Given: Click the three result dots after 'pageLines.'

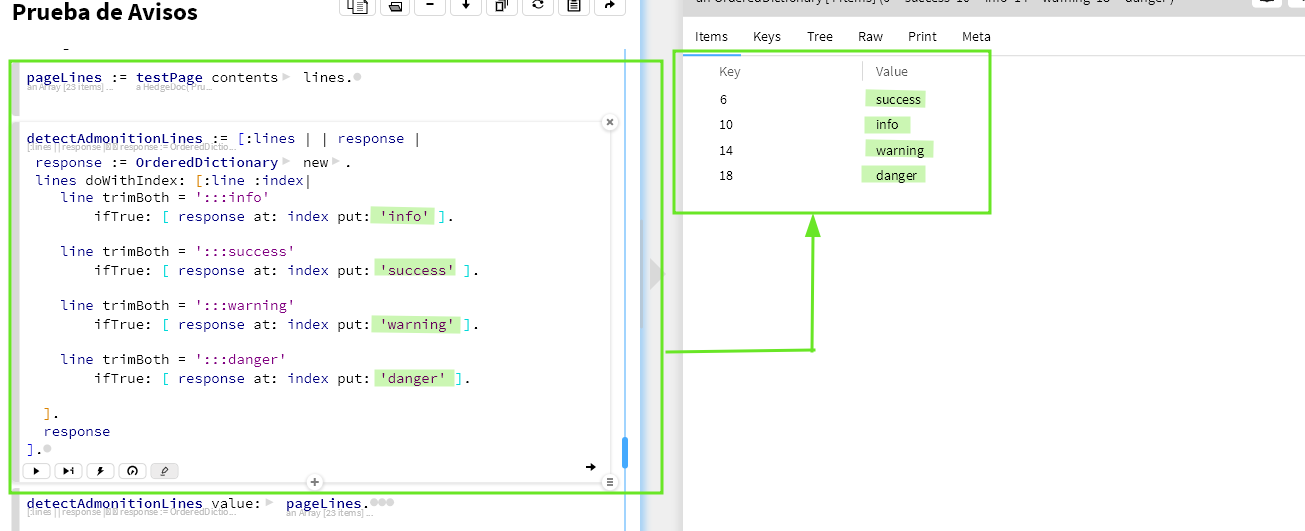Looking at the screenshot, I should click(x=383, y=503).
